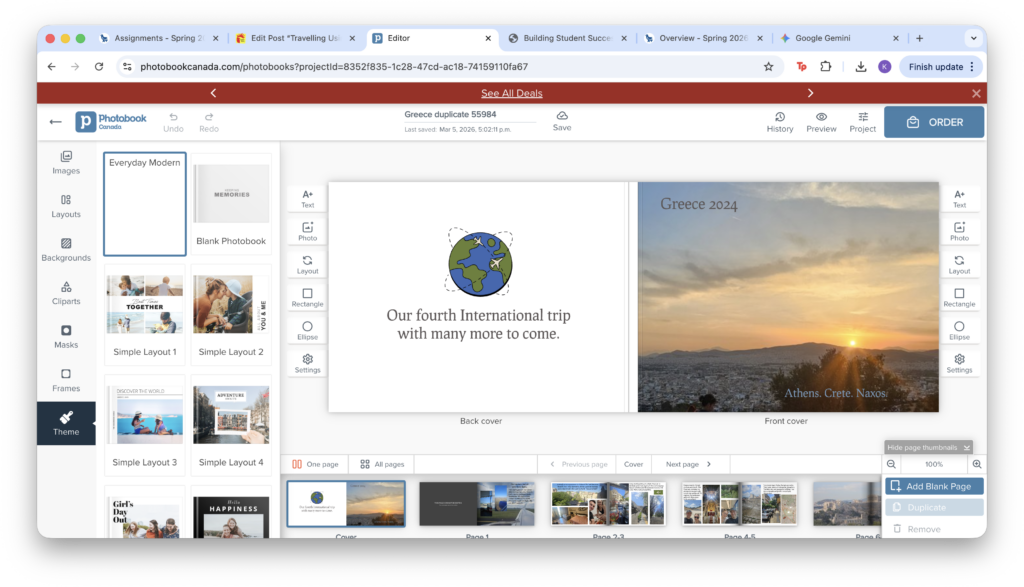Add Ellipse shape to back cover
The height and width of the screenshot is (587, 1024).
pos(307,331)
